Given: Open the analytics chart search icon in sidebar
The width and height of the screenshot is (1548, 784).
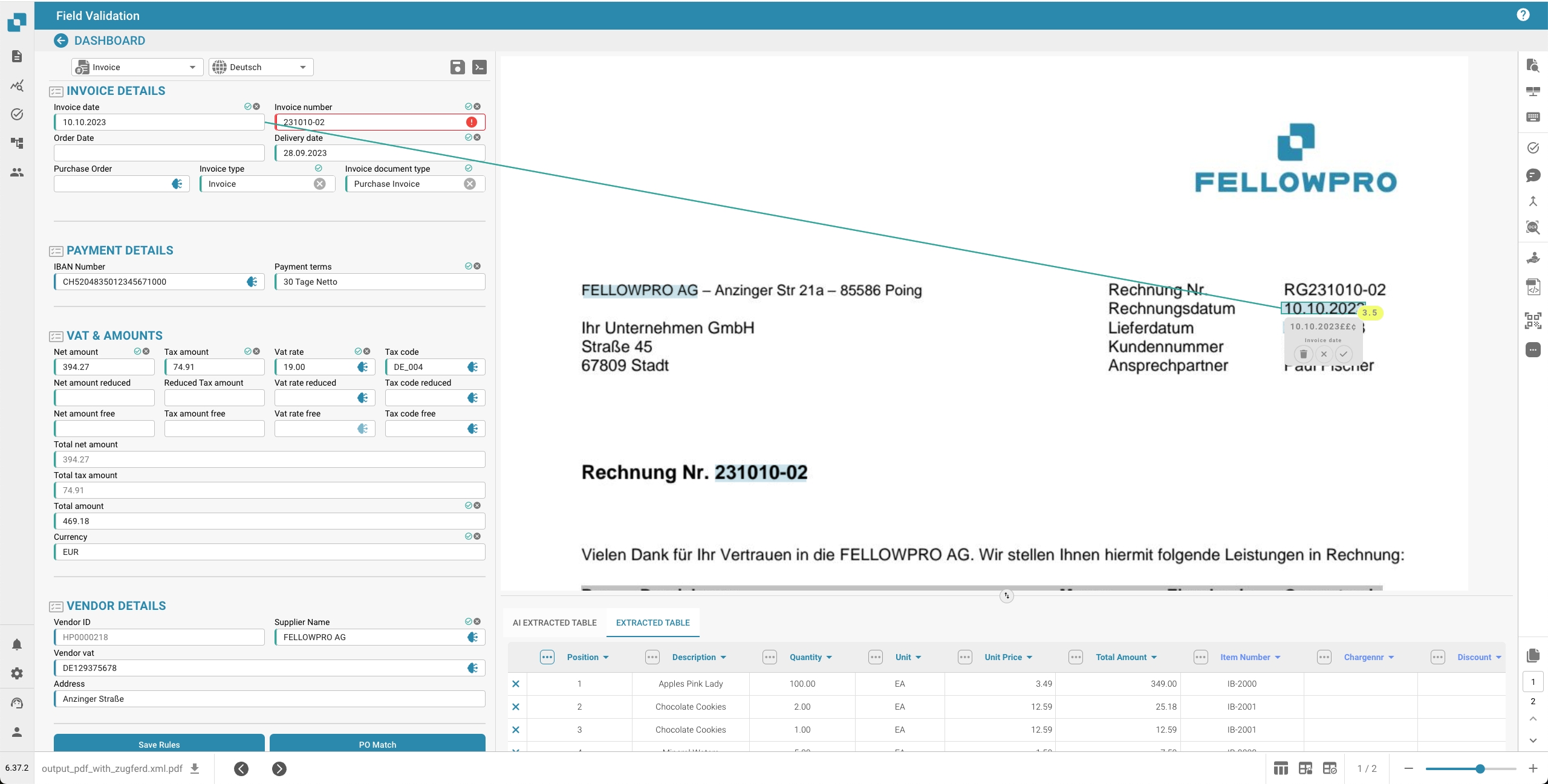Looking at the screenshot, I should [17, 85].
